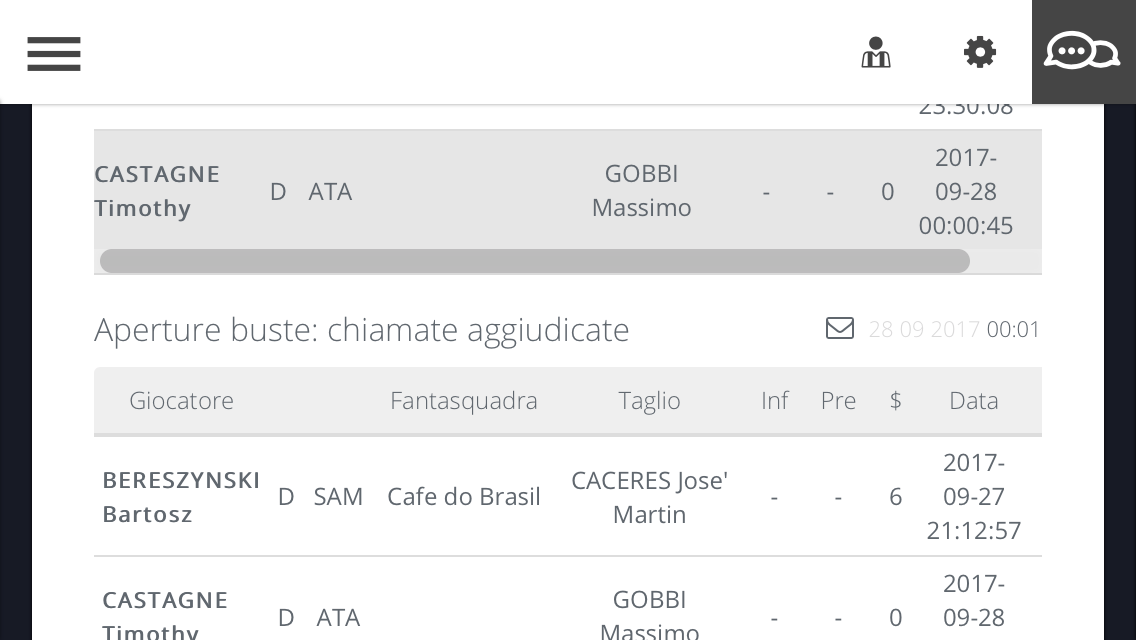This screenshot has width=1136, height=640.
Task: Click the Aperture buste: chiamate aggiudicate heading
Action: click(362, 329)
